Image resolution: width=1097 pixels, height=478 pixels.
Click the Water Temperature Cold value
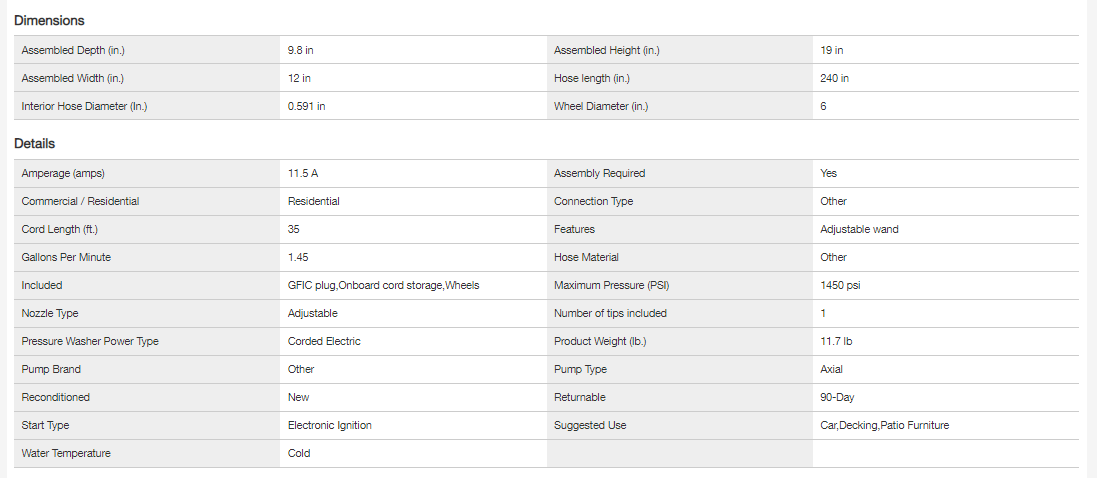(x=299, y=453)
